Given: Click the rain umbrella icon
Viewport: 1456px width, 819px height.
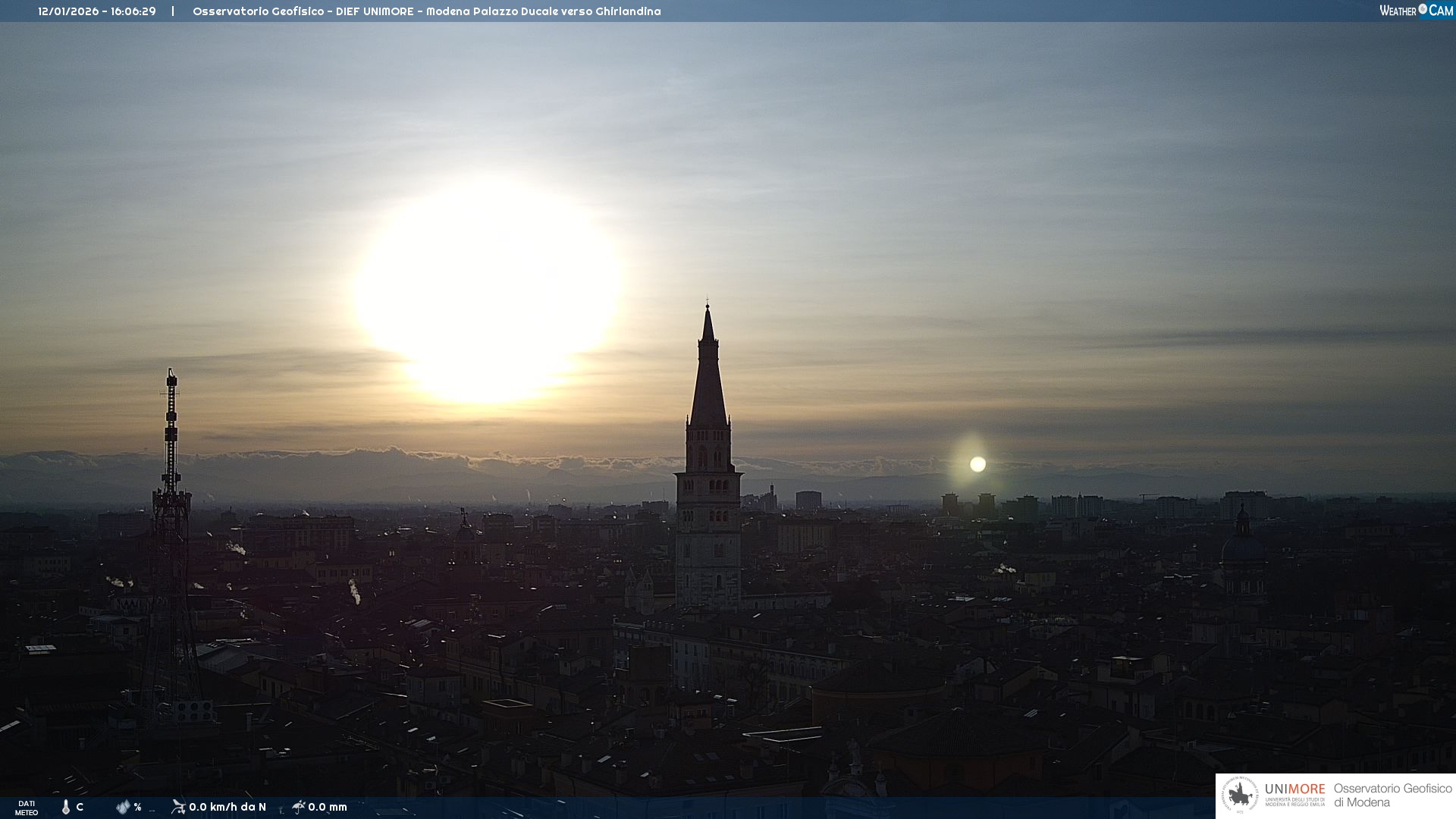Looking at the screenshot, I should [298, 807].
